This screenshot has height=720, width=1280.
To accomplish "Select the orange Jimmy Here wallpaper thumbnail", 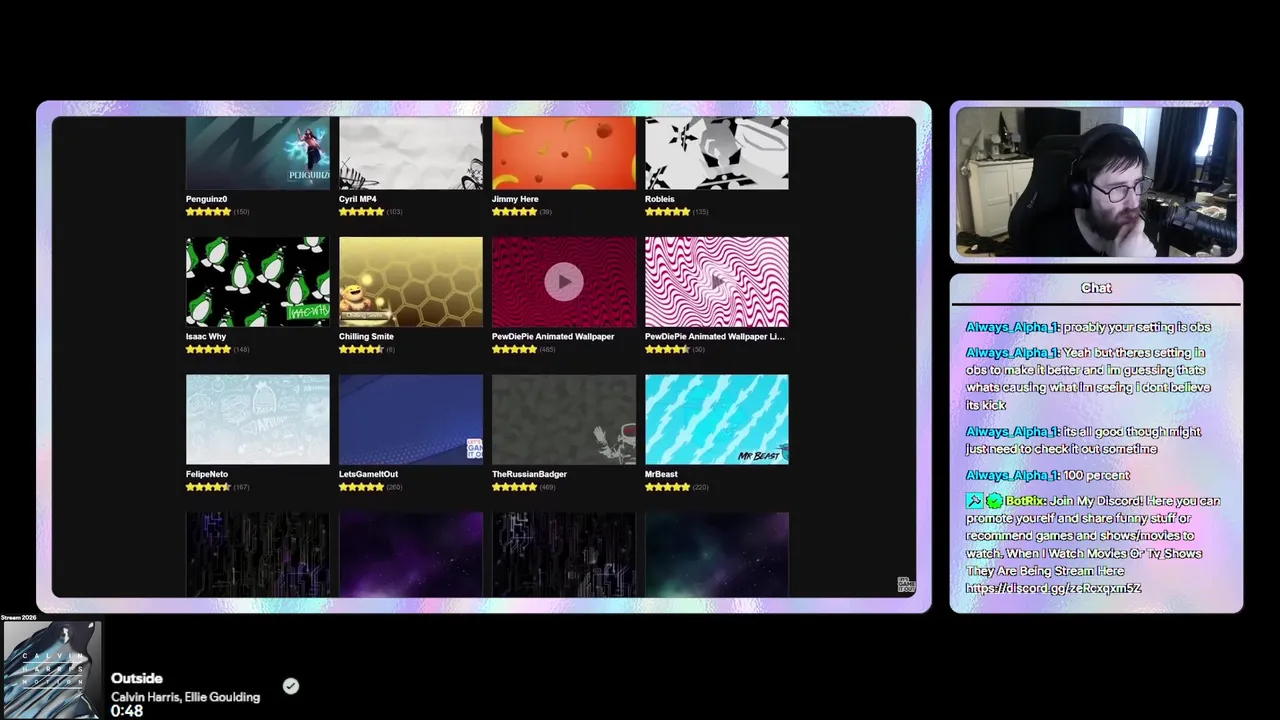I will pyautogui.click(x=563, y=153).
